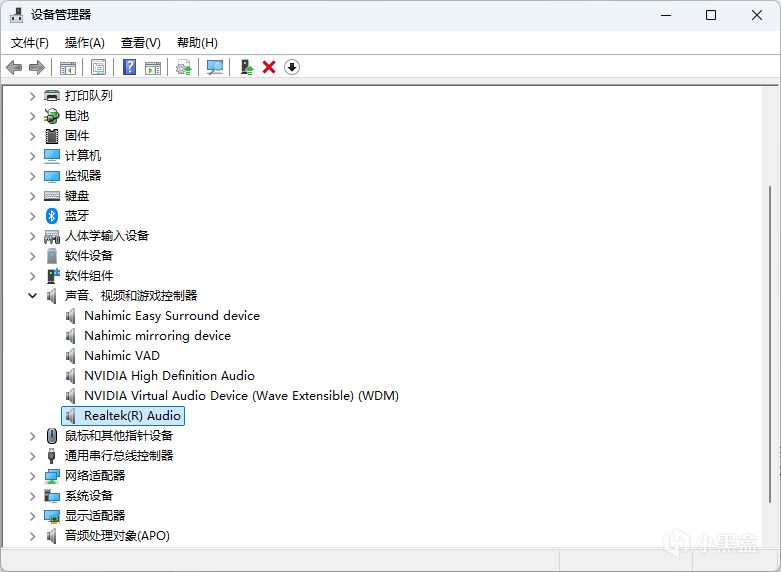
Task: Click the Device Manager title bar icon
Action: pos(16,15)
